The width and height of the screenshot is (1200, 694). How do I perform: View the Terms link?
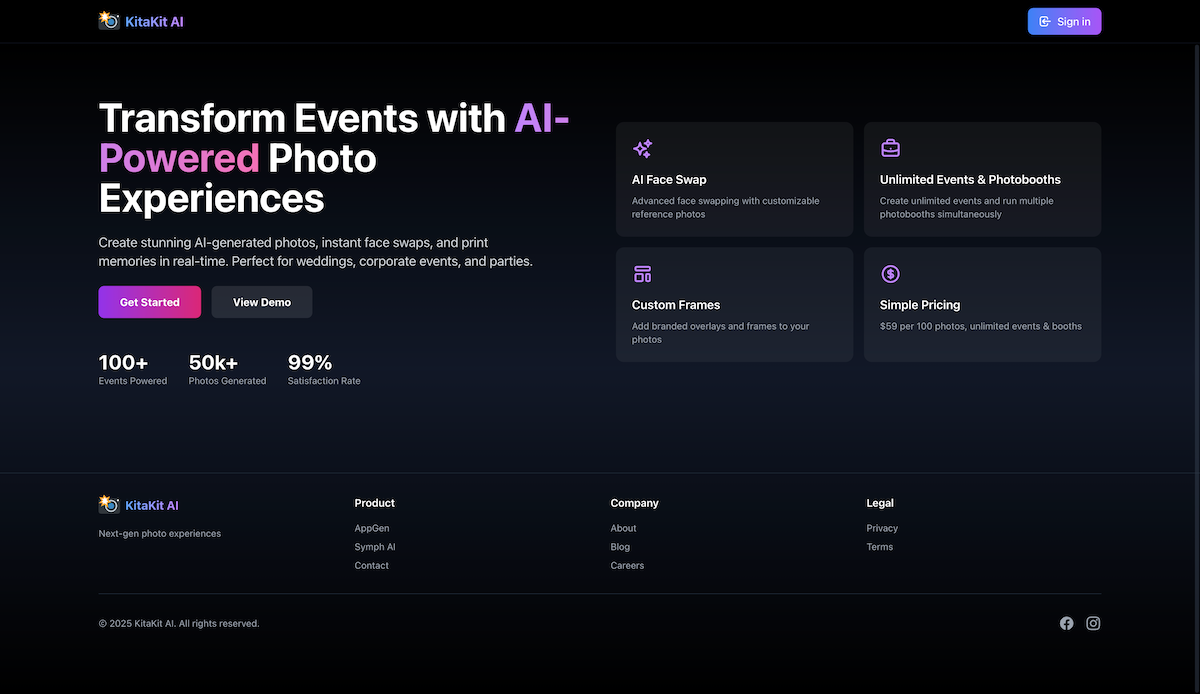(880, 547)
